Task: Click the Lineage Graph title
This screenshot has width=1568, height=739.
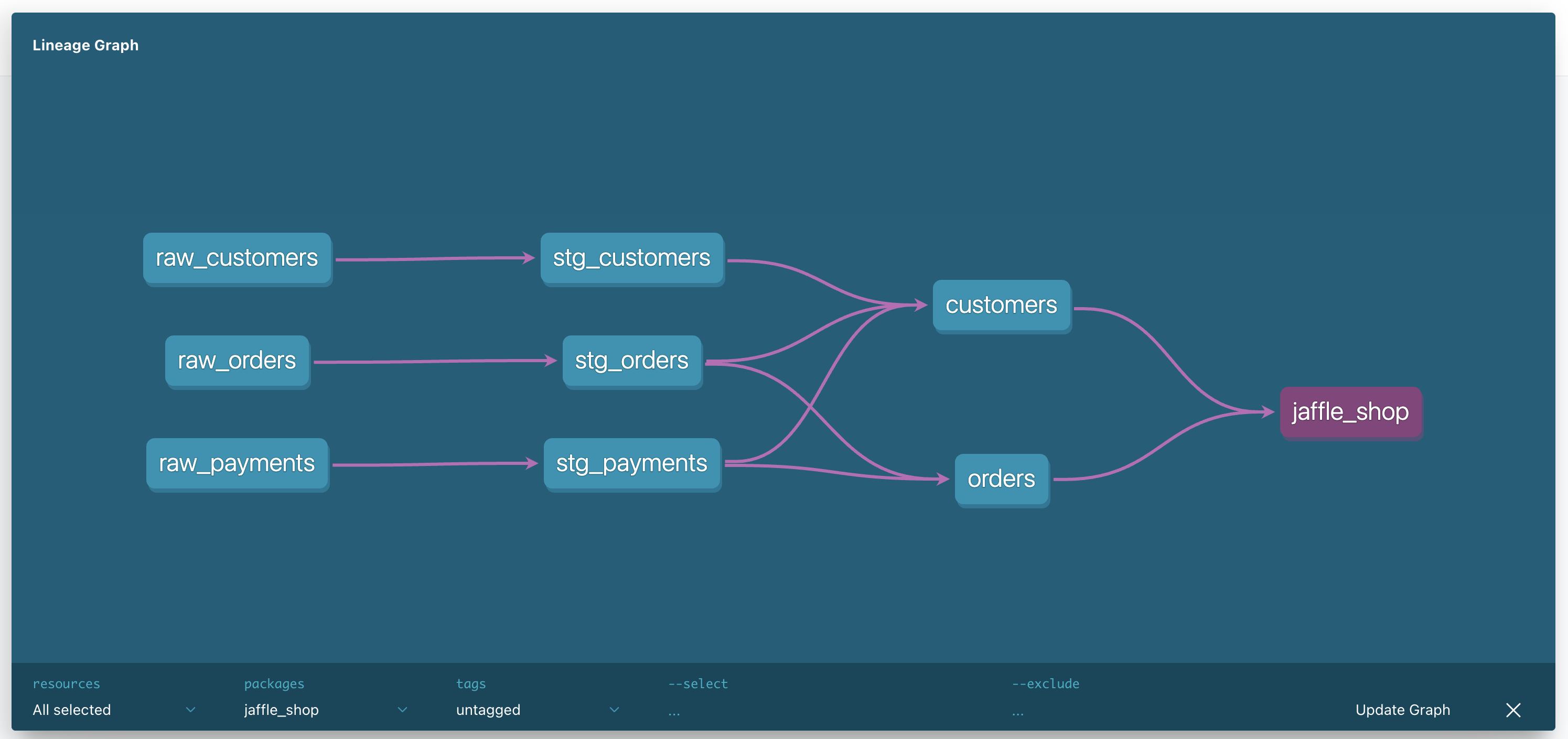Action: [85, 46]
